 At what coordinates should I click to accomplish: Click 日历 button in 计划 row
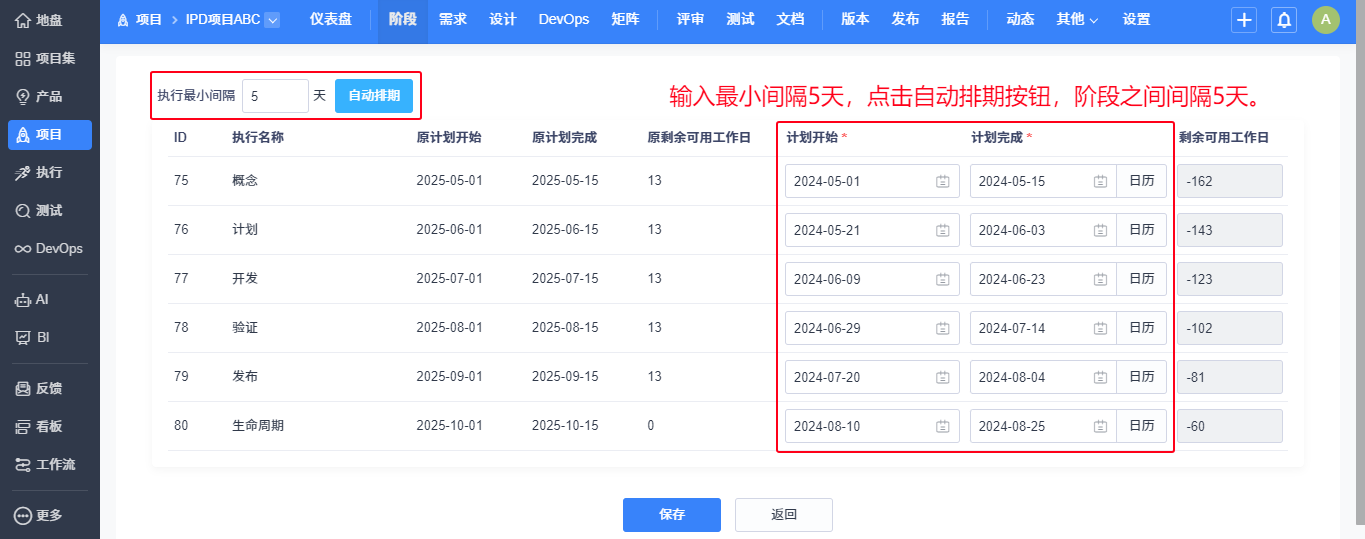click(1141, 230)
